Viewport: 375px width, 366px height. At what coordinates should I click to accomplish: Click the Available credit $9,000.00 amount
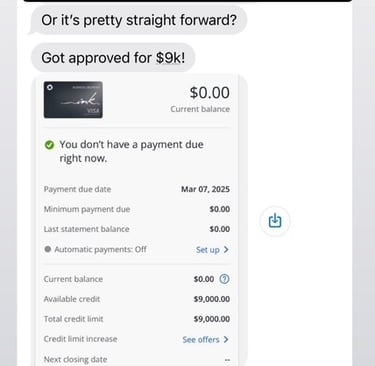click(212, 299)
